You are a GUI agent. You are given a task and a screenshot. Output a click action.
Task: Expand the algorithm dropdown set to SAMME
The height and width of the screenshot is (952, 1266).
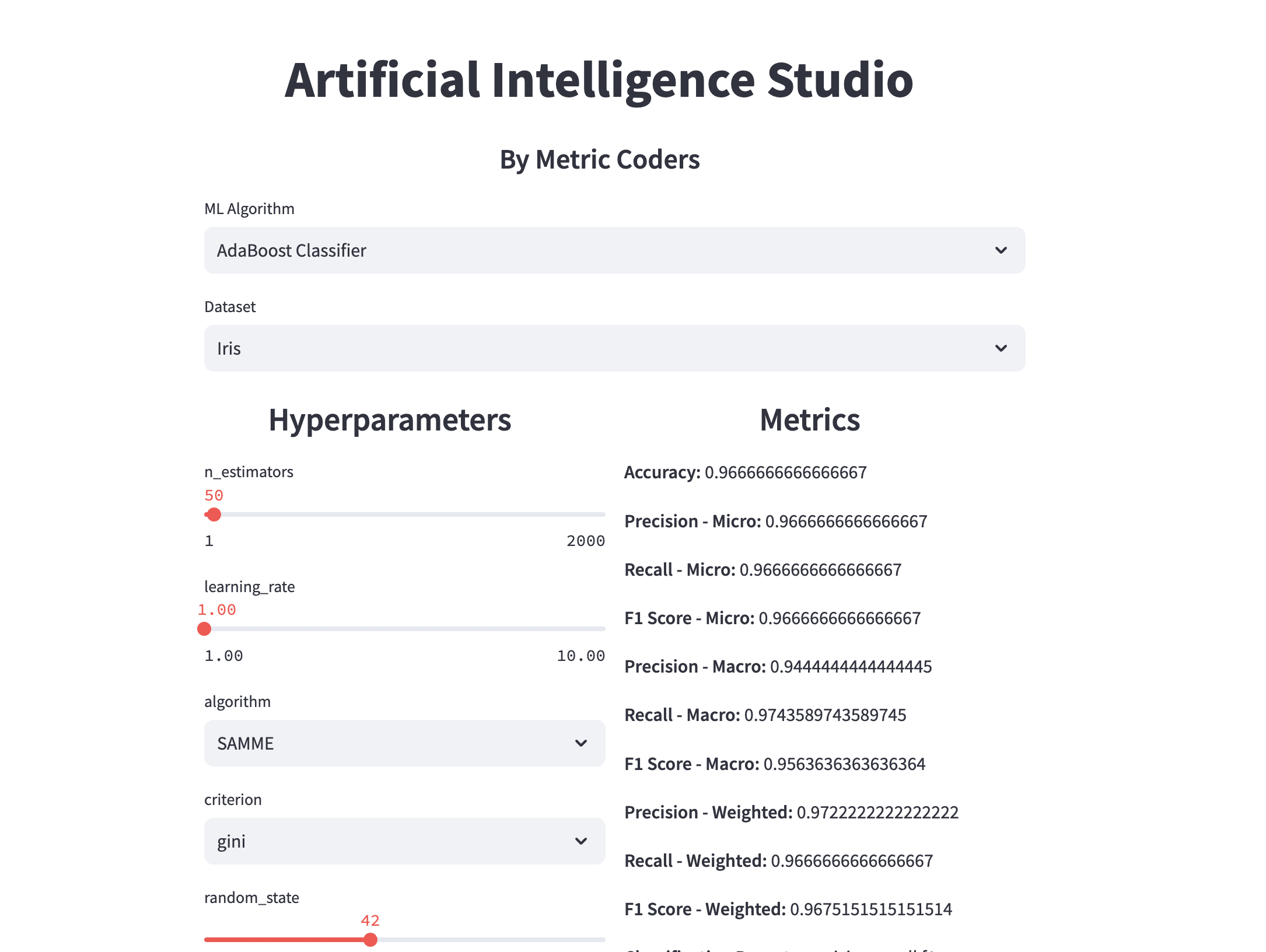[x=404, y=743]
